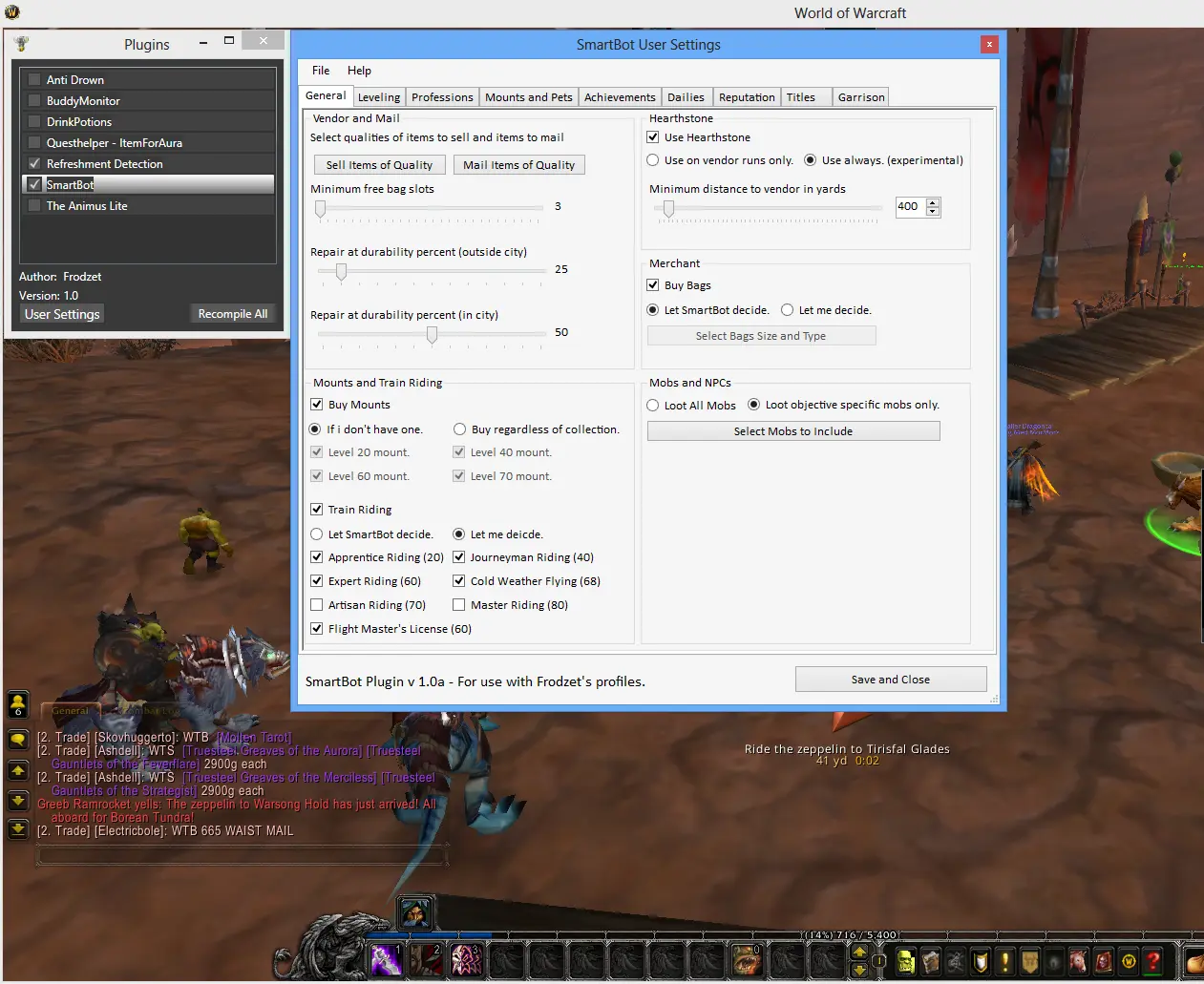Open the File menu

(x=321, y=71)
